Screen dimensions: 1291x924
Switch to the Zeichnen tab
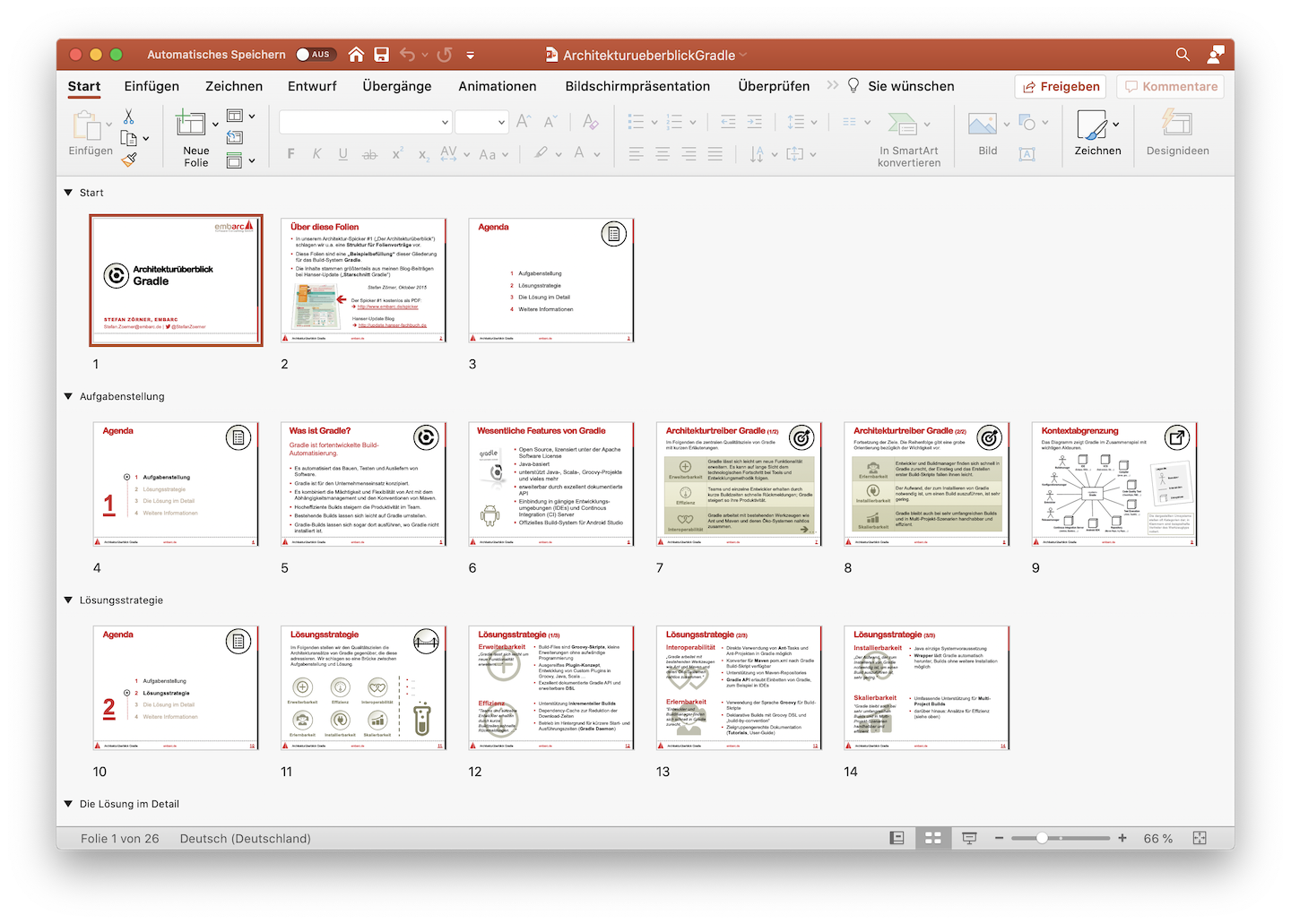click(x=234, y=86)
